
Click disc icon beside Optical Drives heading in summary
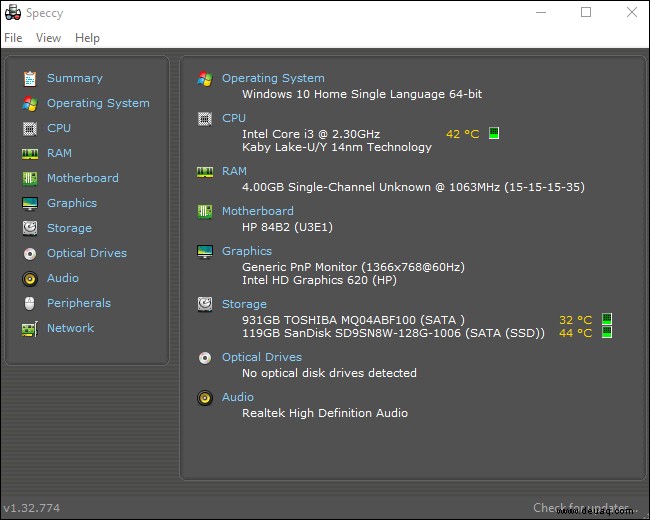coord(205,357)
